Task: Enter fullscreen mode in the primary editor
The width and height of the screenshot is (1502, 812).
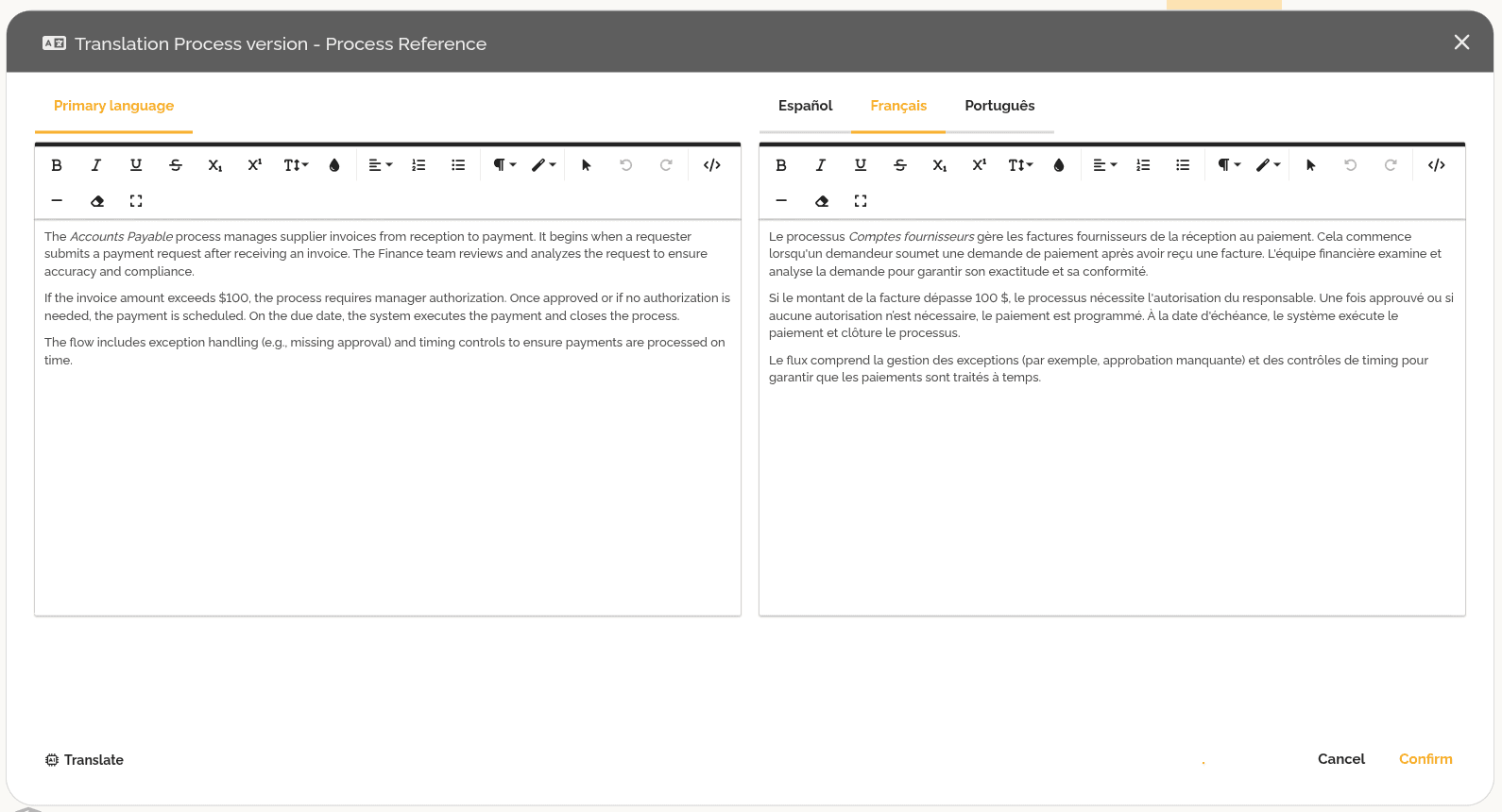Action: pyautogui.click(x=136, y=201)
